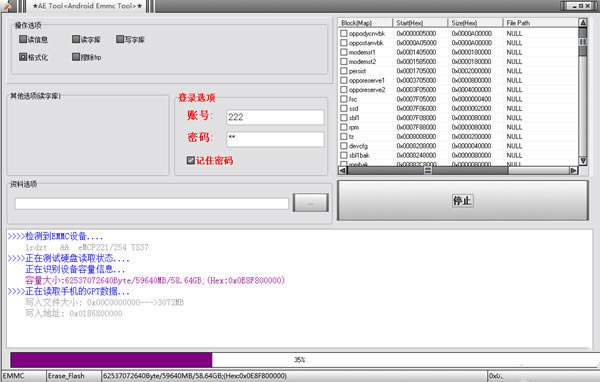Click the 密码 password input field
Image resolution: width=600 pixels, height=382 pixels.
click(275, 139)
